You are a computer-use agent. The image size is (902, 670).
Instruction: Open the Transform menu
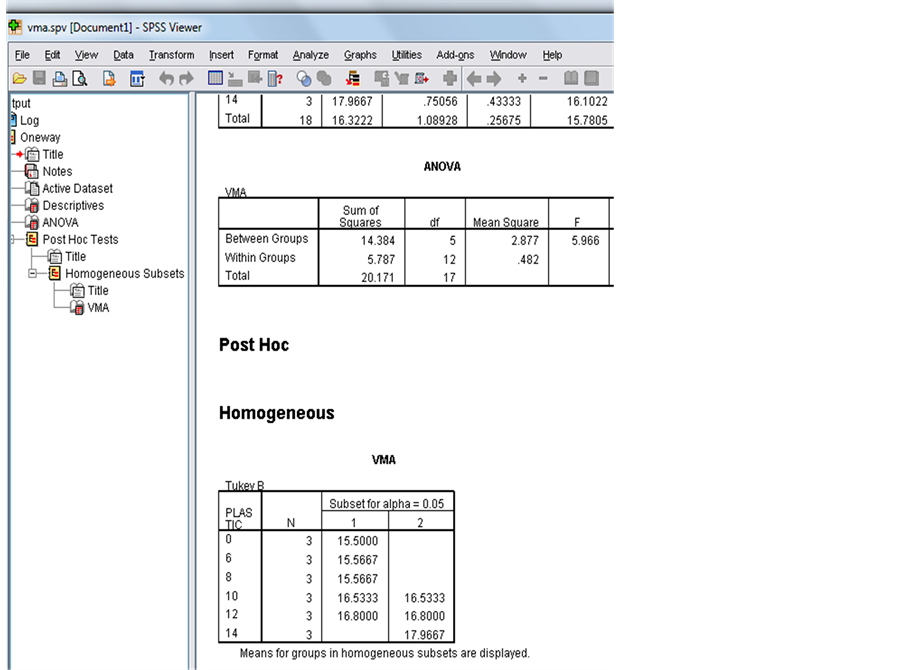point(171,55)
